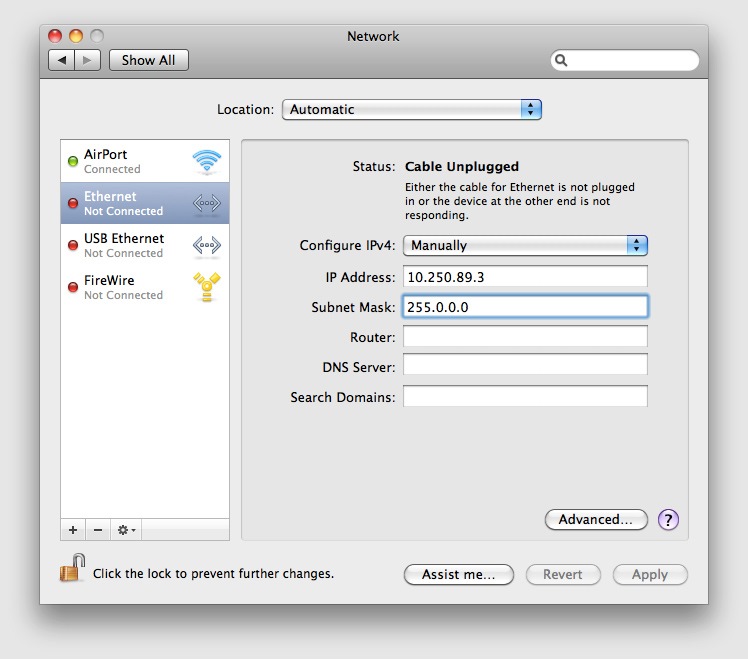Click the lock icon to prevent changes

coord(73,568)
